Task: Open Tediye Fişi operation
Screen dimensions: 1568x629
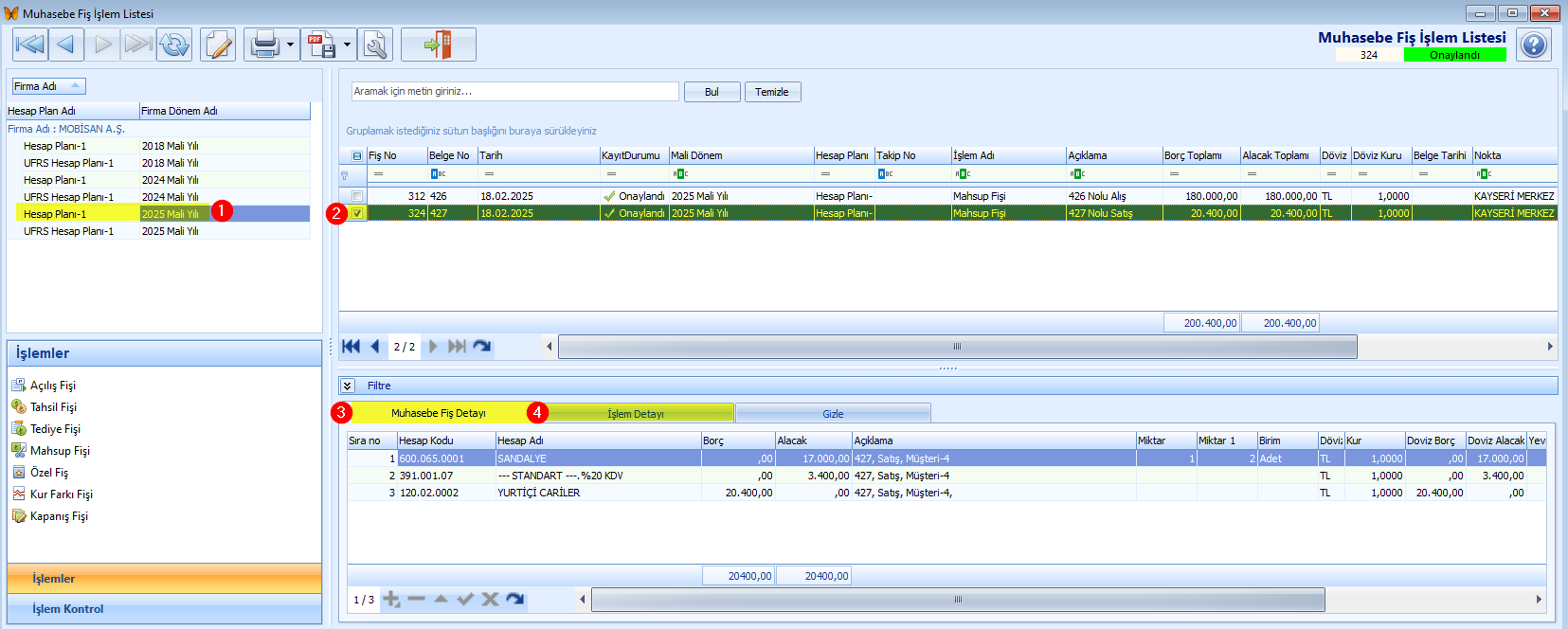Action: coord(45,429)
